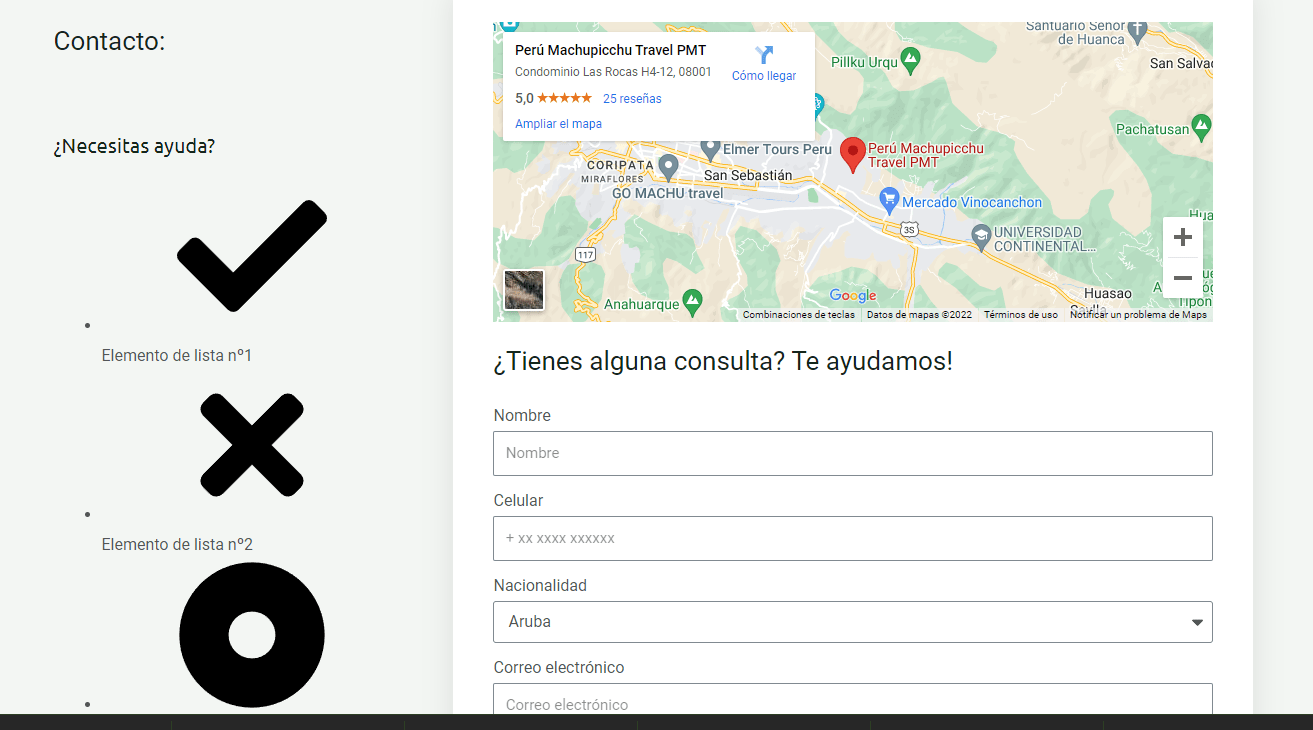Click the Mercado Vinocanchon shopping marker
Viewport: 1313px width, 730px height.
pyautogui.click(x=889, y=201)
